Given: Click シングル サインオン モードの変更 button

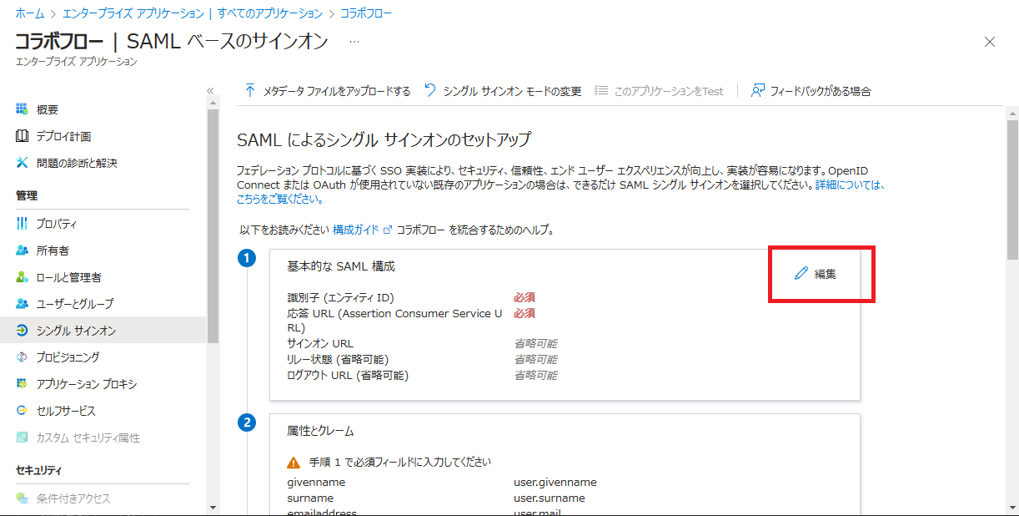Looking at the screenshot, I should (x=502, y=91).
